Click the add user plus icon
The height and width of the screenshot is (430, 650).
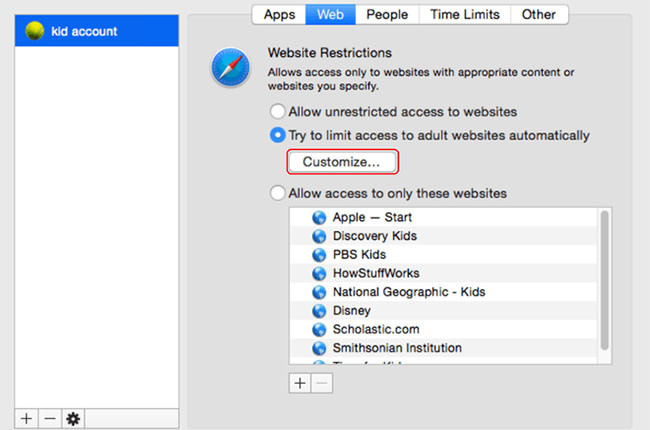26,418
